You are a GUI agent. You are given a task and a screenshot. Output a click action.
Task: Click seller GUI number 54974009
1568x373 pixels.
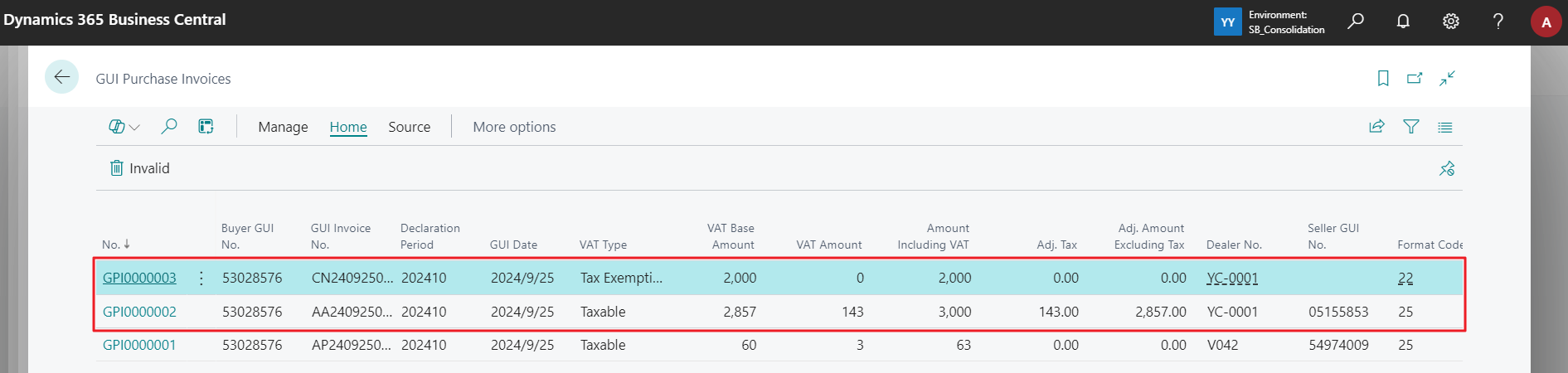1338,346
